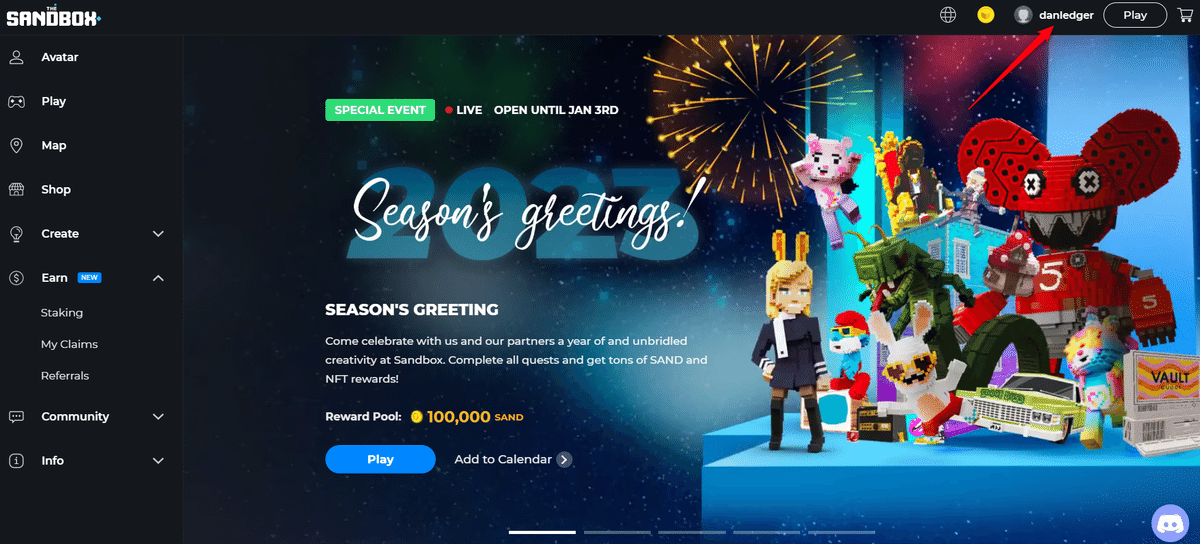Open the shopping cart icon
Image resolution: width=1200 pixels, height=544 pixels.
[x=1186, y=15]
